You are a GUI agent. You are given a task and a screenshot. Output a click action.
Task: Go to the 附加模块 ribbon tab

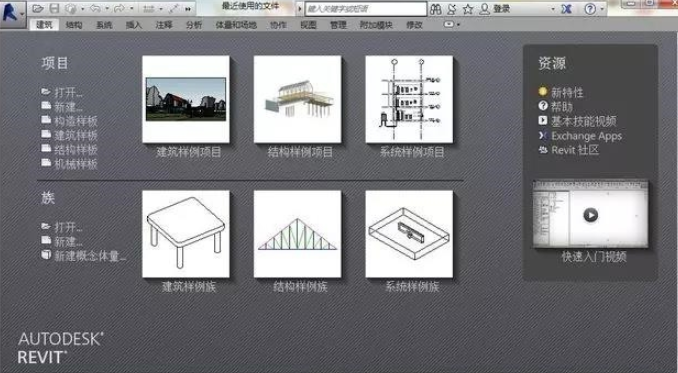(x=376, y=25)
